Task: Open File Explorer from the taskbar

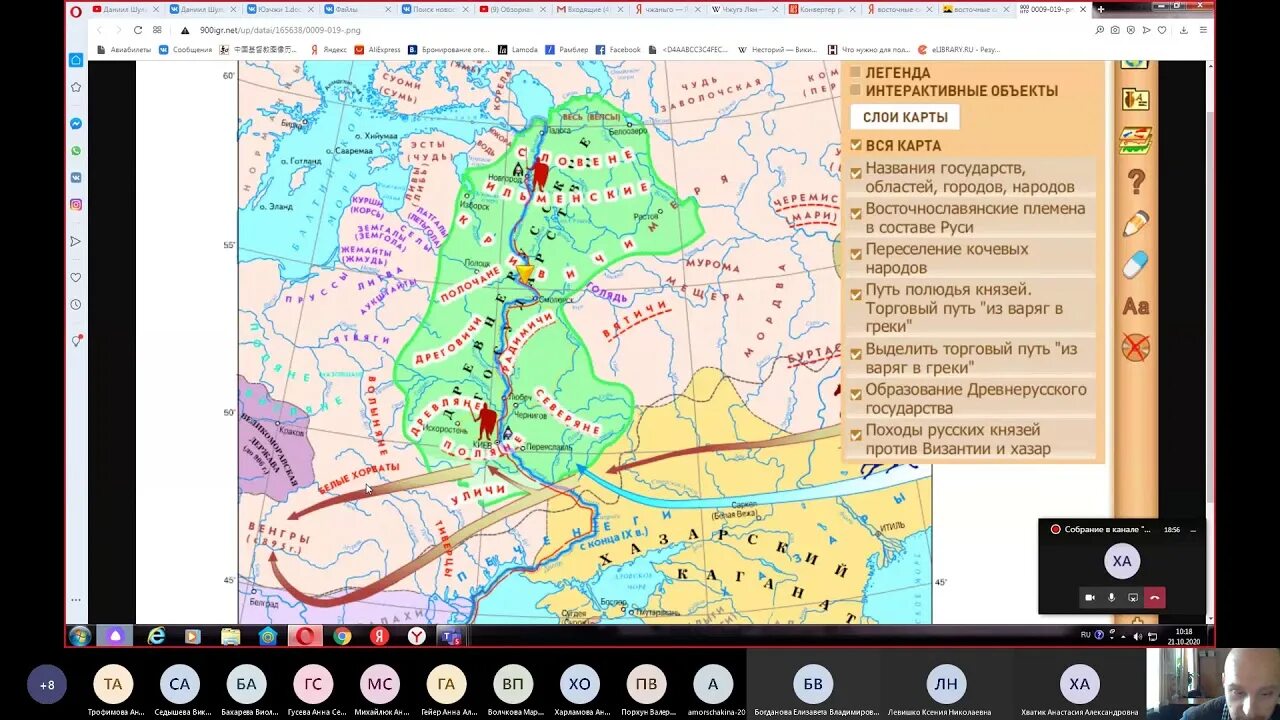Action: point(231,636)
